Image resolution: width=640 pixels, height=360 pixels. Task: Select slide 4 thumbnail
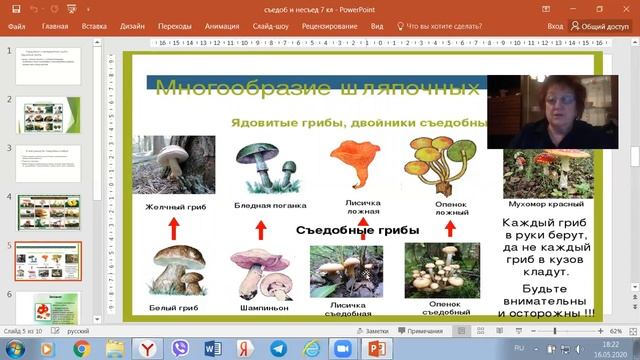tap(48, 212)
